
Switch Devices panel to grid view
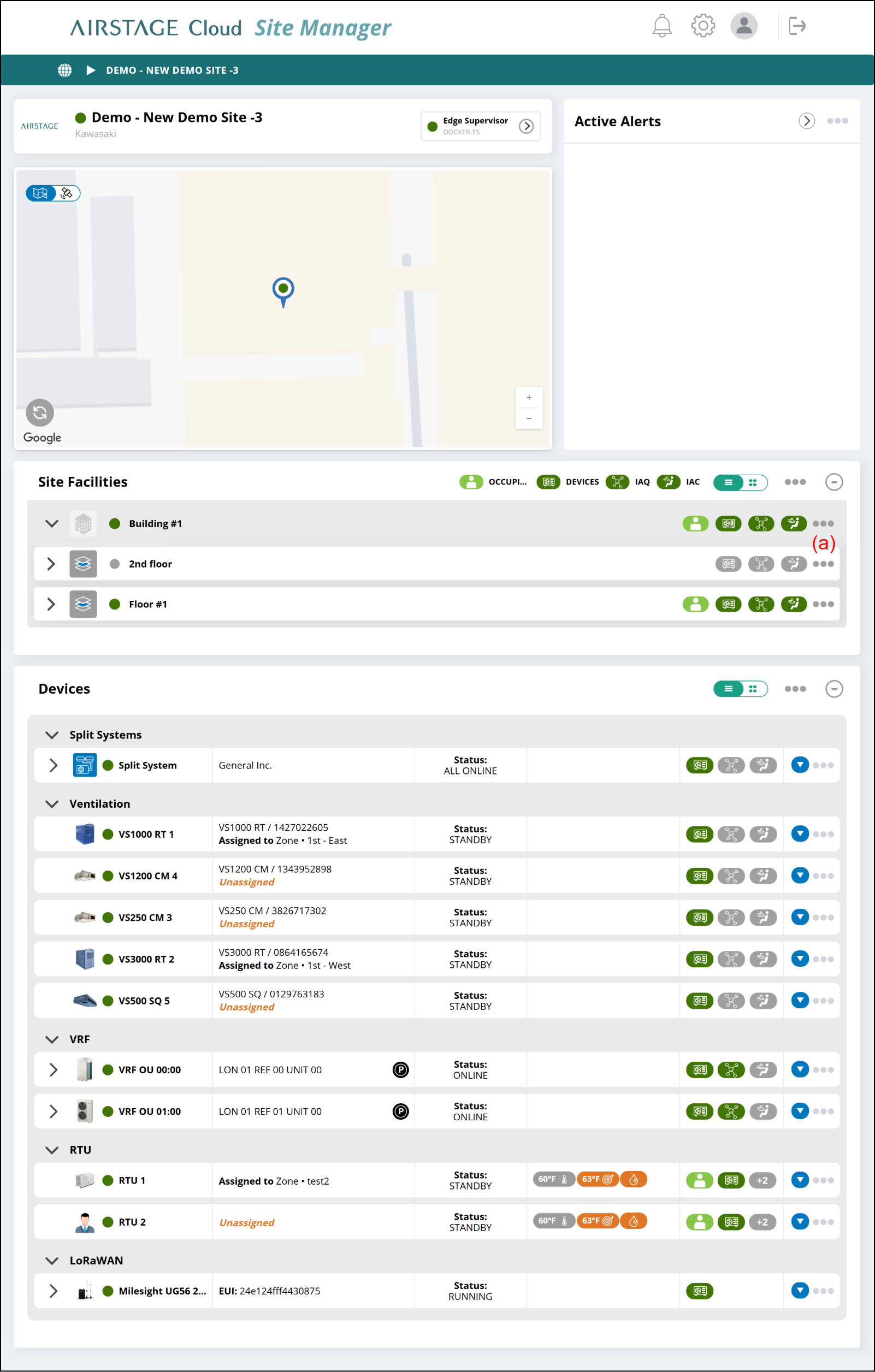tap(754, 689)
